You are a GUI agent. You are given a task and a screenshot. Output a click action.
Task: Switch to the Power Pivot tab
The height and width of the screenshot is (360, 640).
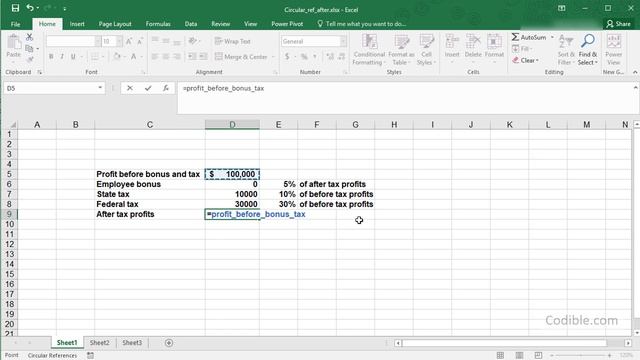[x=287, y=24]
